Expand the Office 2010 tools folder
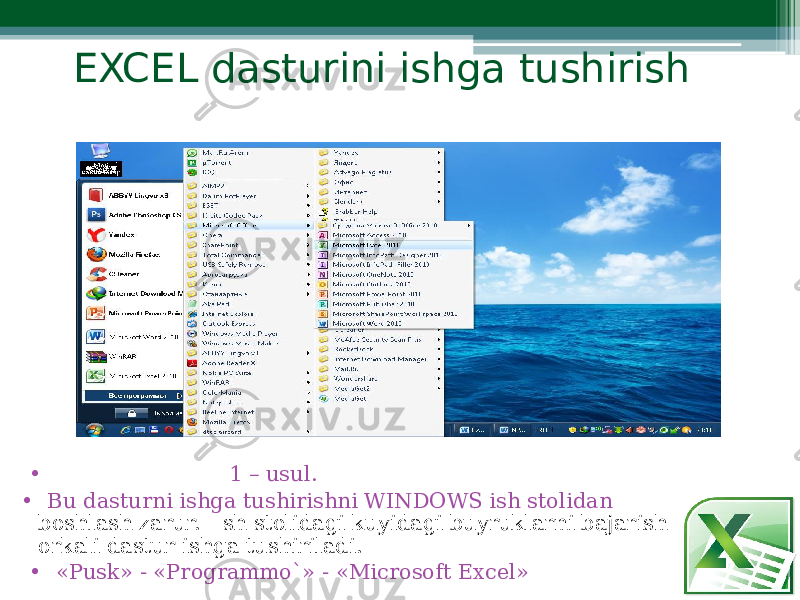800x600 pixels. (394, 225)
